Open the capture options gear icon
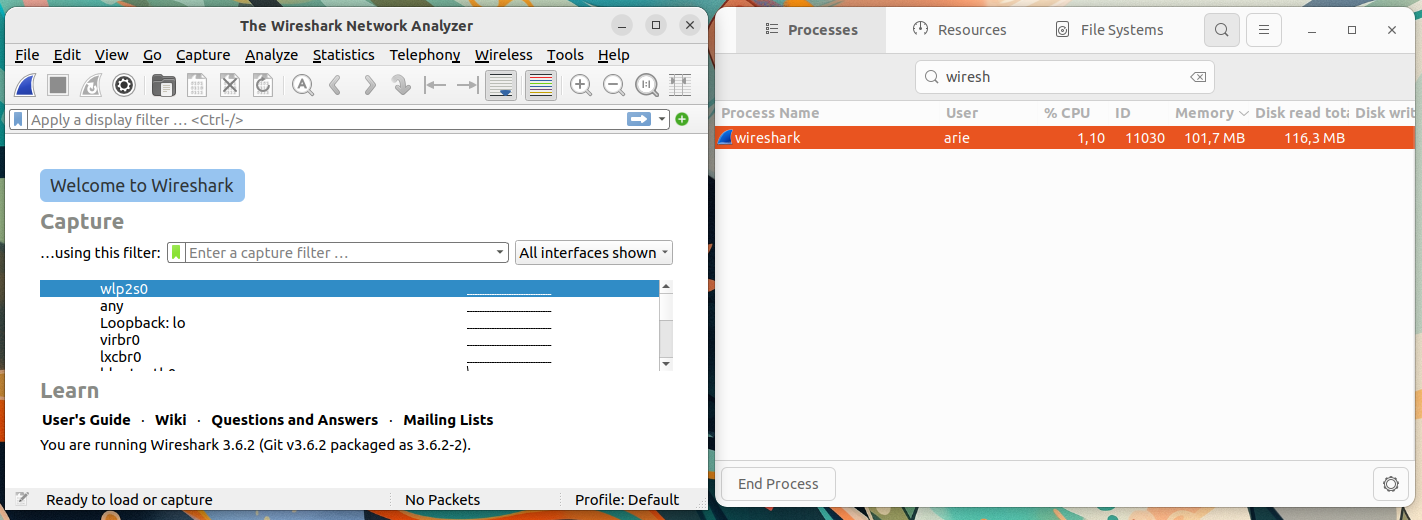 point(124,85)
